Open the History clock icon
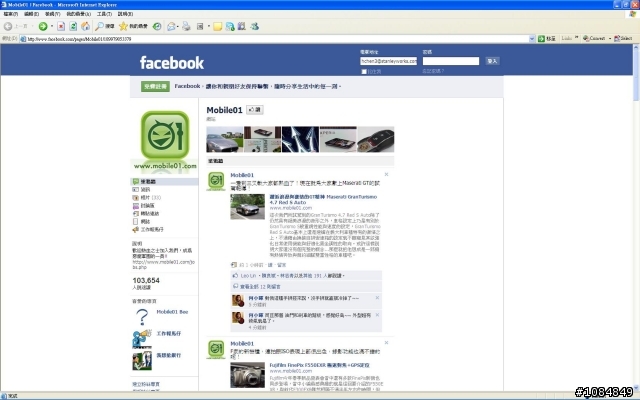 [157, 26]
